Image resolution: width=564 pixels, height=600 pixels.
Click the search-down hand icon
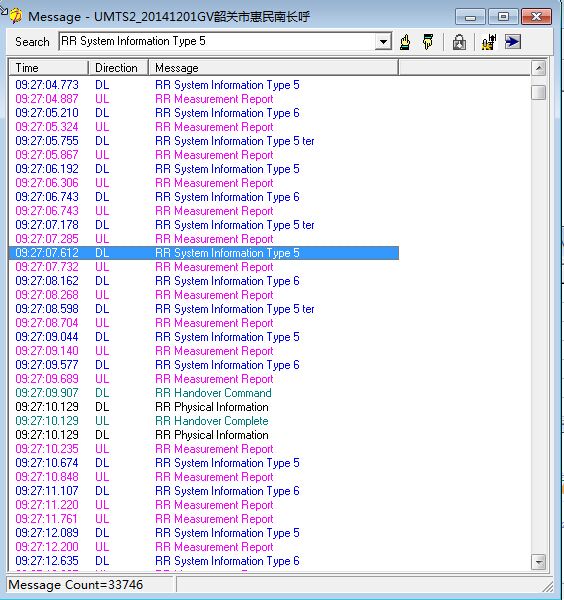428,42
